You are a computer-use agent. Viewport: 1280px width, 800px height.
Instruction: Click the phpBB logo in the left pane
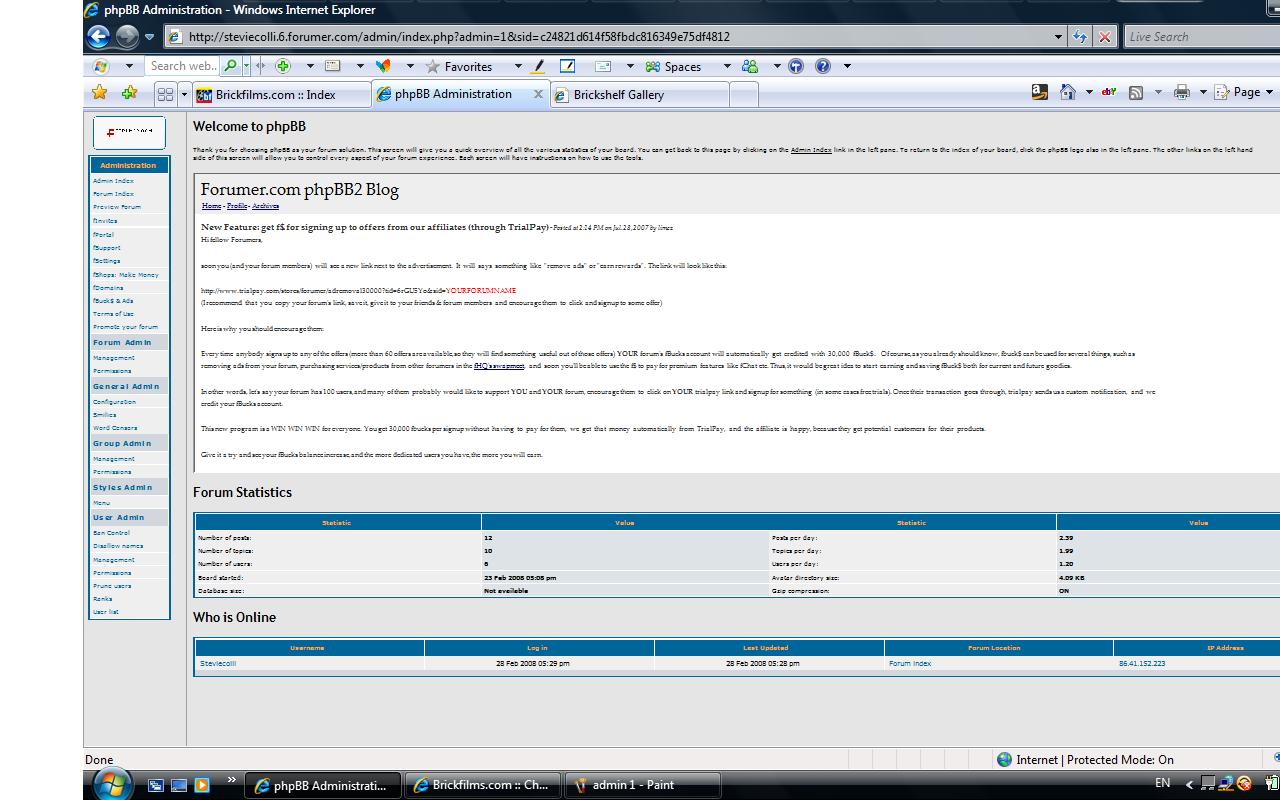[x=129, y=132]
